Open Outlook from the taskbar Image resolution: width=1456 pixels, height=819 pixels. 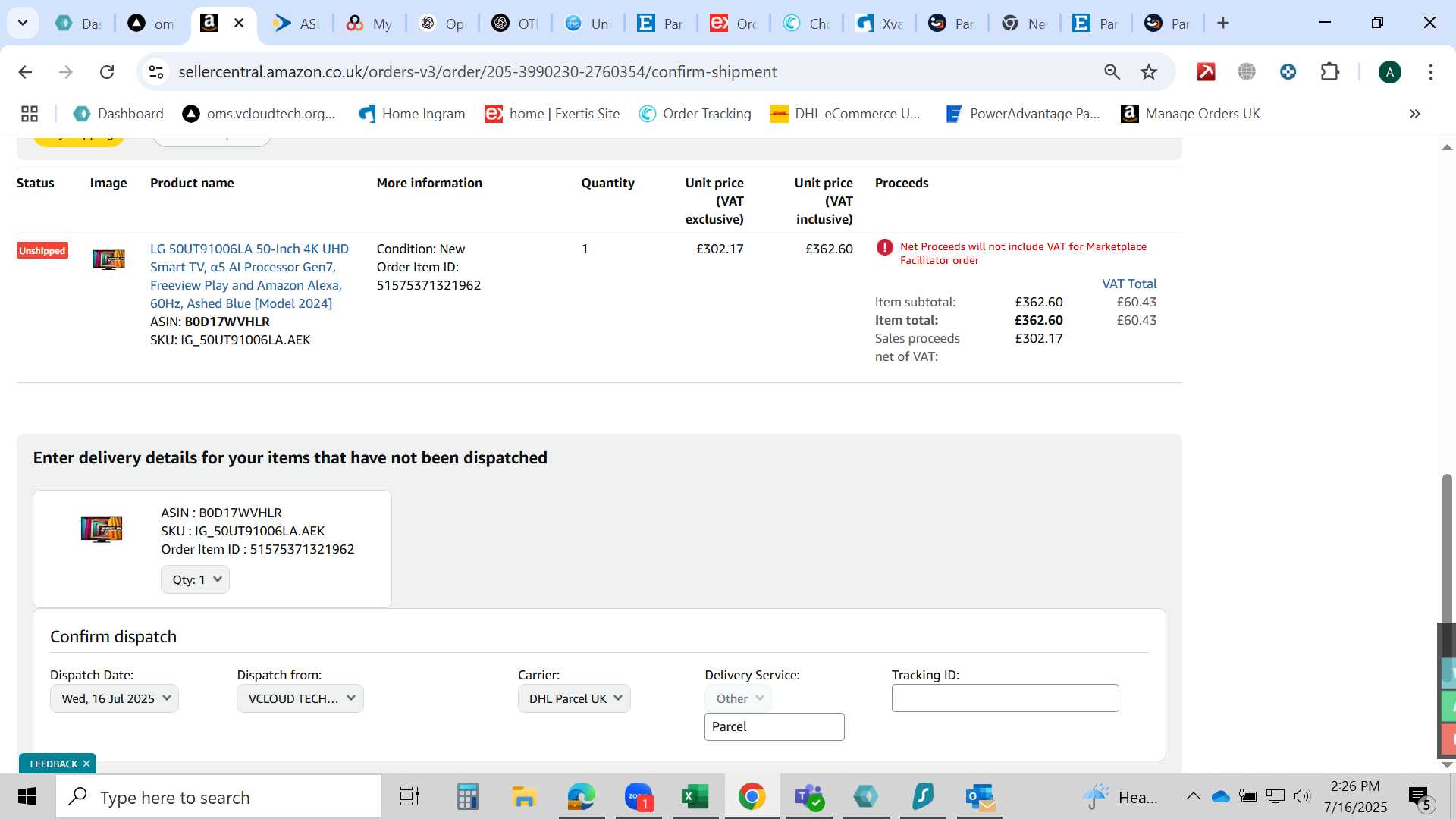(980, 797)
